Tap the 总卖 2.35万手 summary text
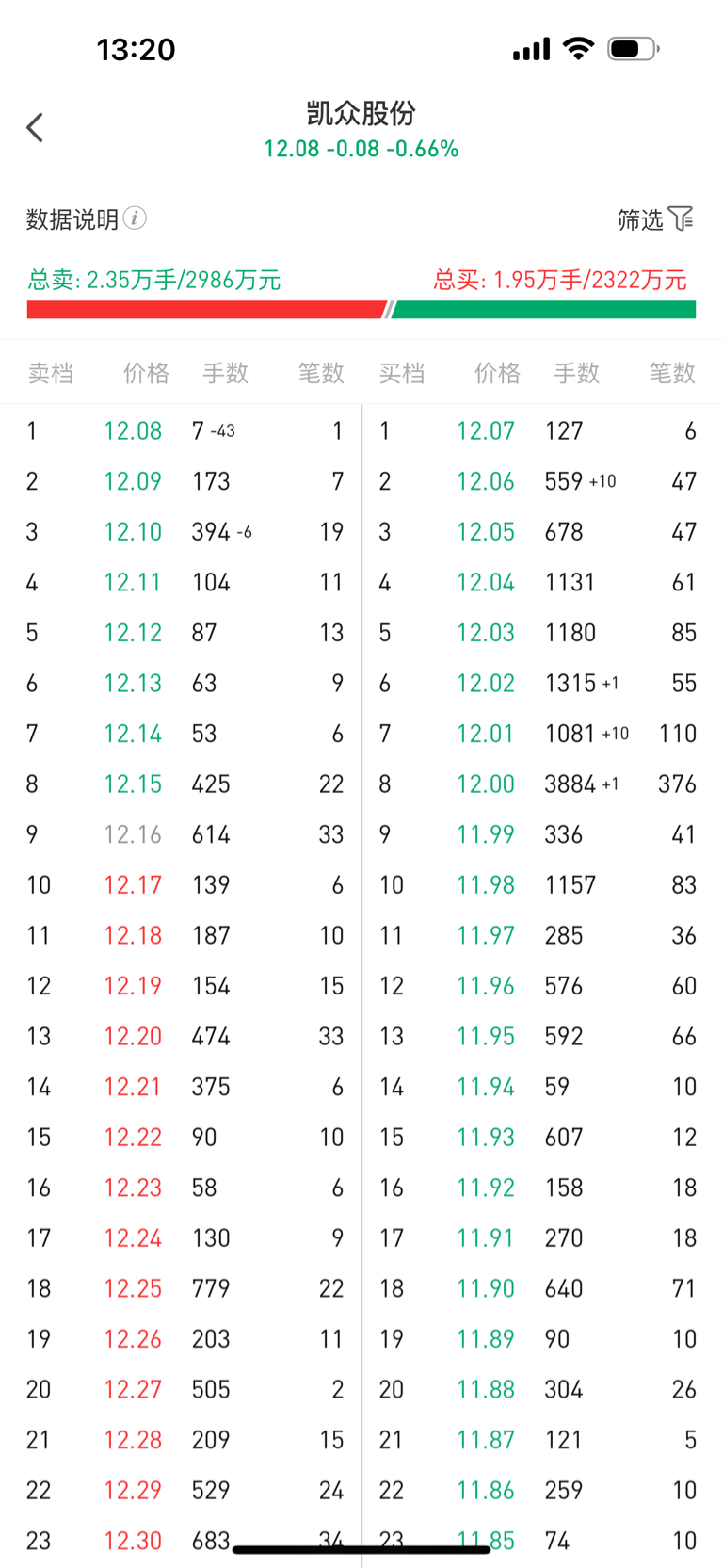Viewport: 723px width, 1568px height. pyautogui.click(x=154, y=280)
